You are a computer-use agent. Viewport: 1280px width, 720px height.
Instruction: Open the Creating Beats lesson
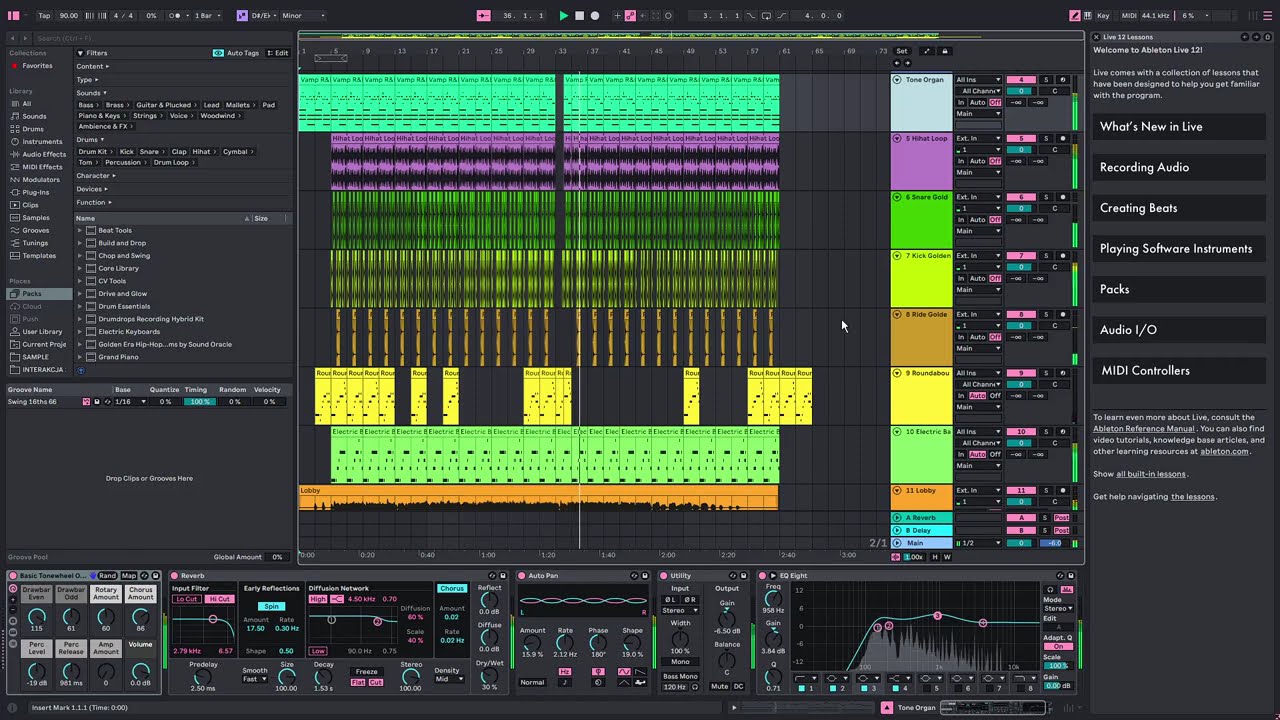pos(1179,208)
